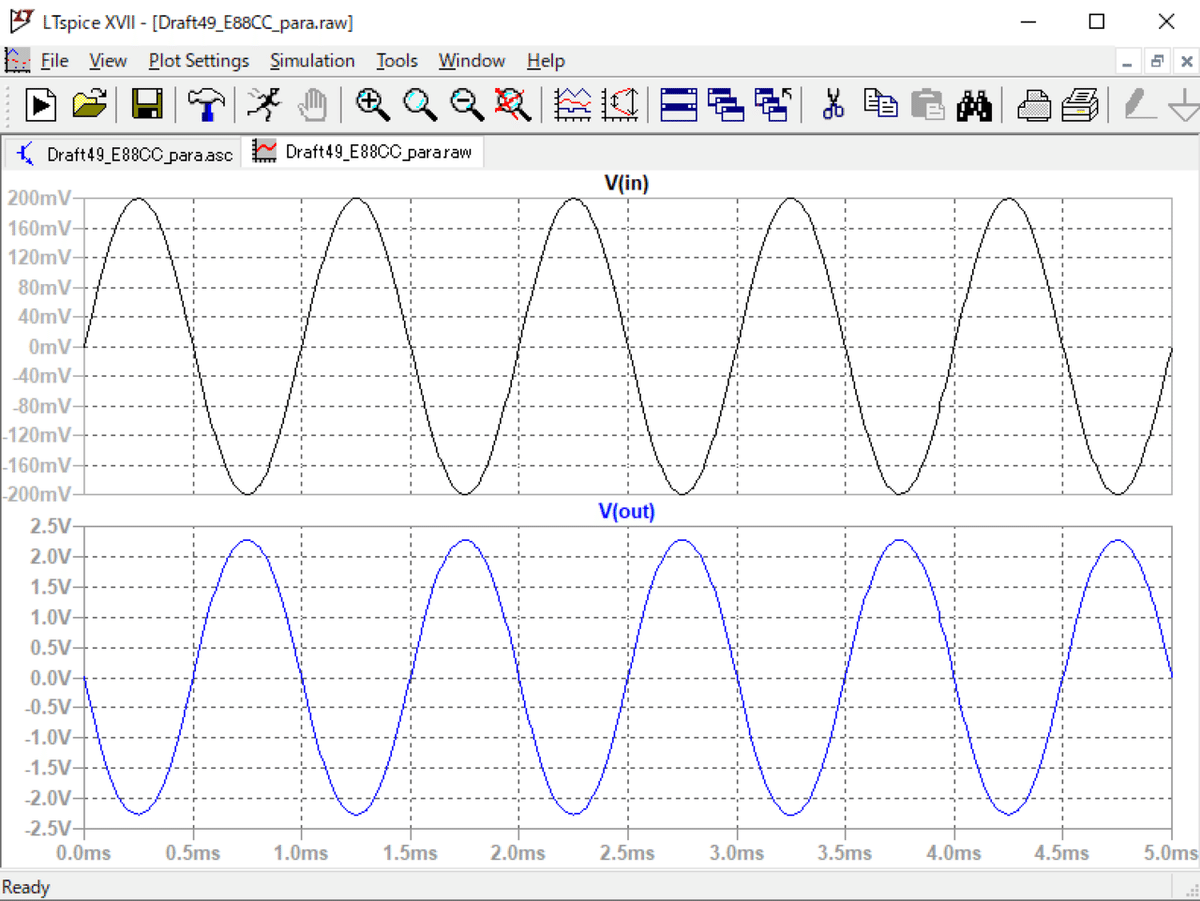
Task: Click the upper pane vertical axis at 200mV
Action: pos(39,198)
